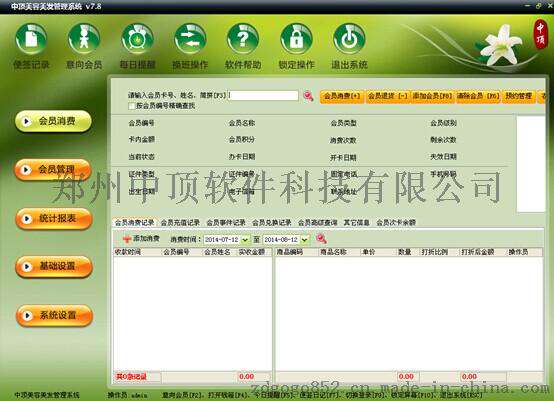Click red 中顶 seal logo at top right
The width and height of the screenshot is (554, 401).
(x=540, y=34)
